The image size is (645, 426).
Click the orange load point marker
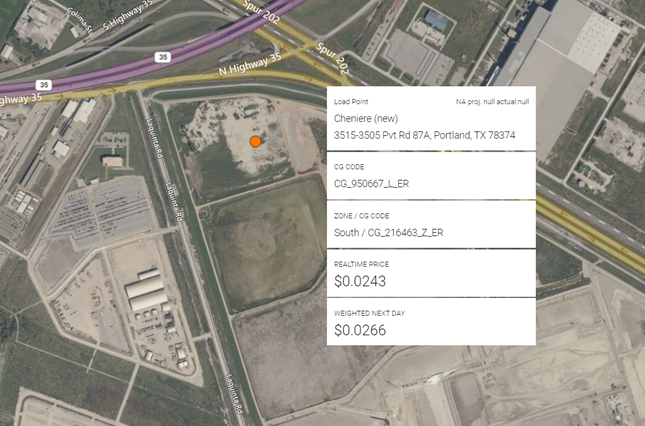tap(255, 142)
